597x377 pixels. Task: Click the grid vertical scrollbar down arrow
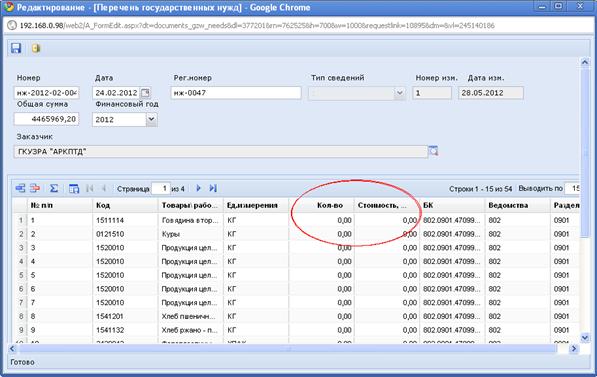click(585, 337)
